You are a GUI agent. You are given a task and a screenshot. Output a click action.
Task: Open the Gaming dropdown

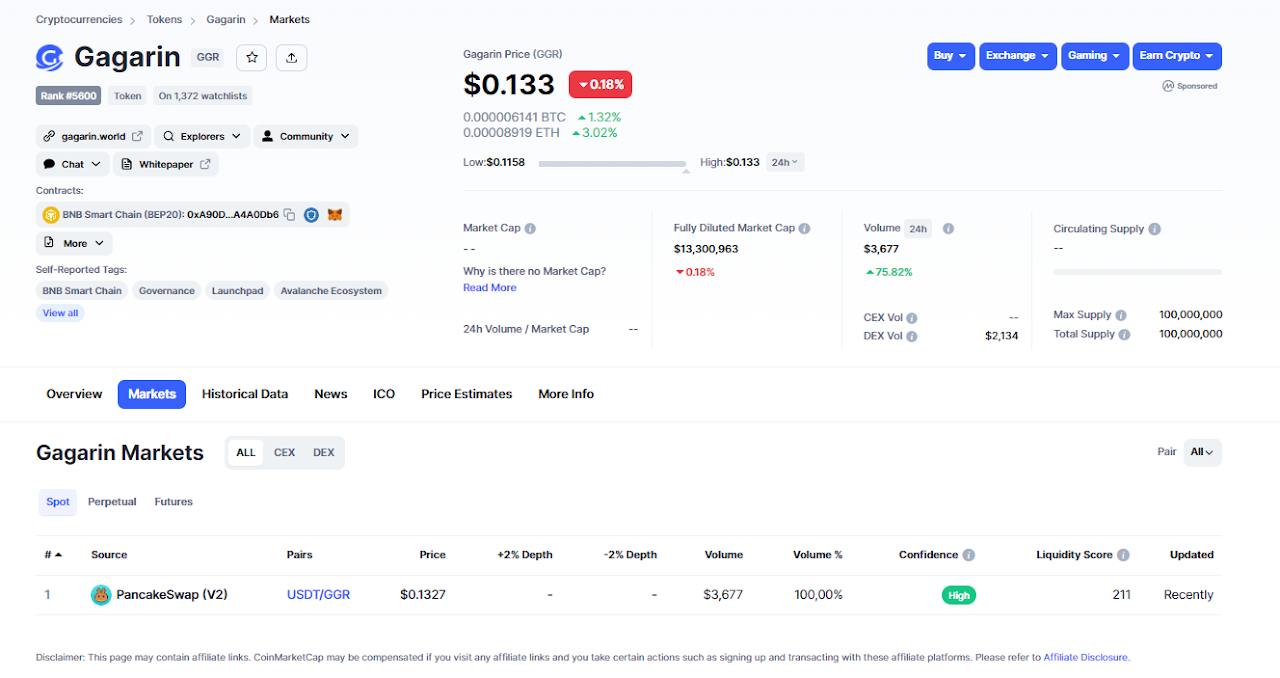[x=1095, y=56]
